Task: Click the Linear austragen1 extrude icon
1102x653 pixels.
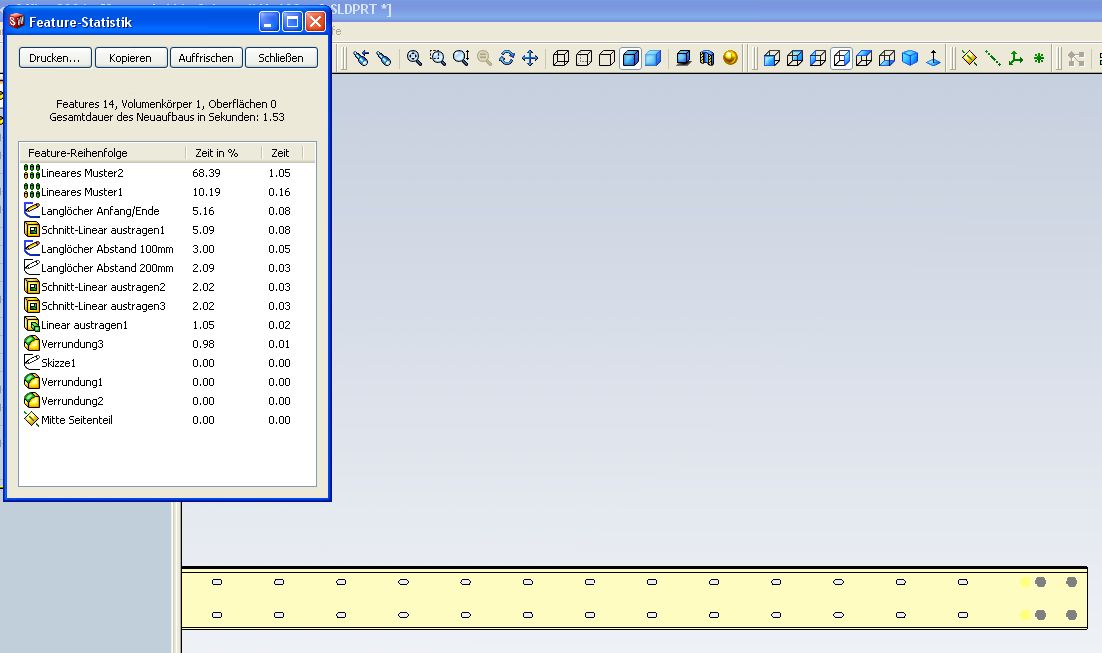Action: click(32, 325)
